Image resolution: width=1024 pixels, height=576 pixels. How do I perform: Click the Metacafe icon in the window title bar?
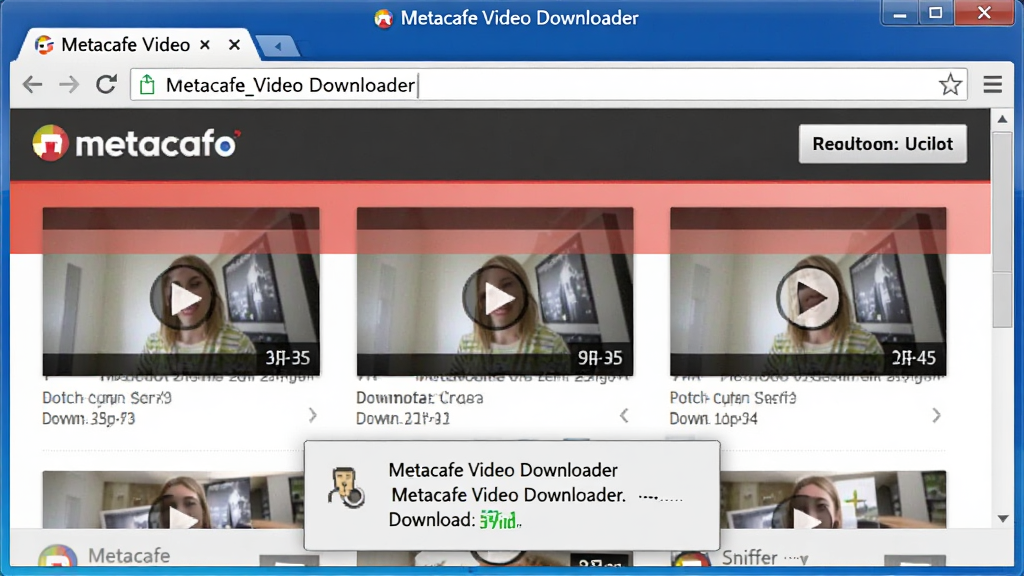pos(383,18)
